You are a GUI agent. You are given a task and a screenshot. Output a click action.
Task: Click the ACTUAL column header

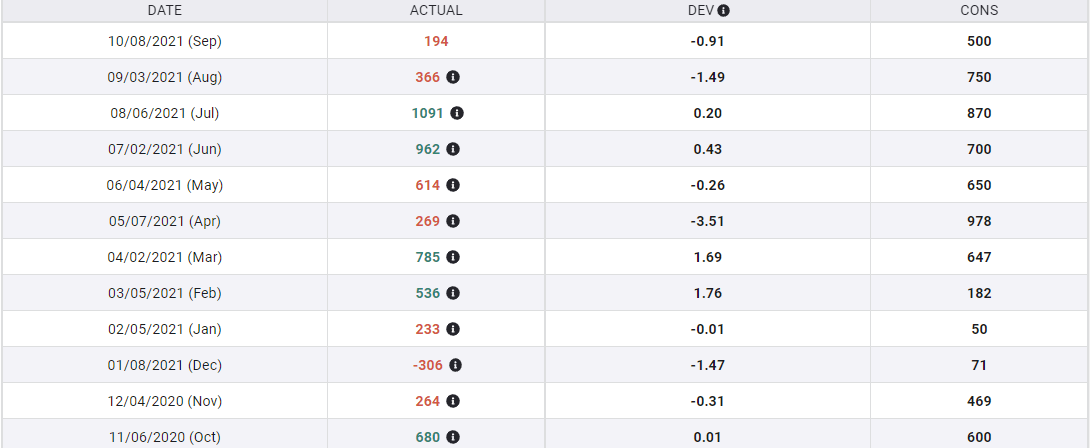coord(436,11)
